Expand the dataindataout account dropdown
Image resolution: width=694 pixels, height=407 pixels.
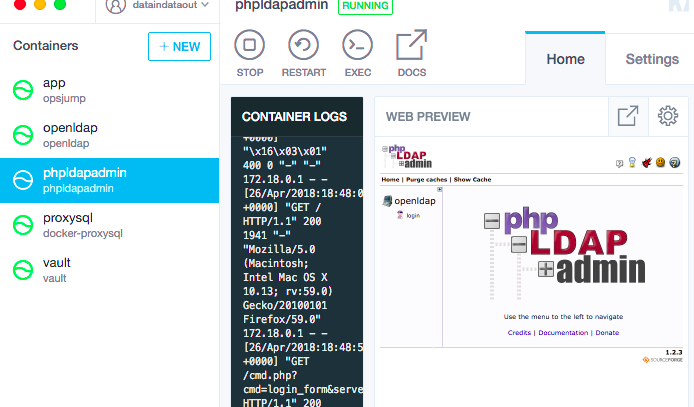tap(158, 6)
